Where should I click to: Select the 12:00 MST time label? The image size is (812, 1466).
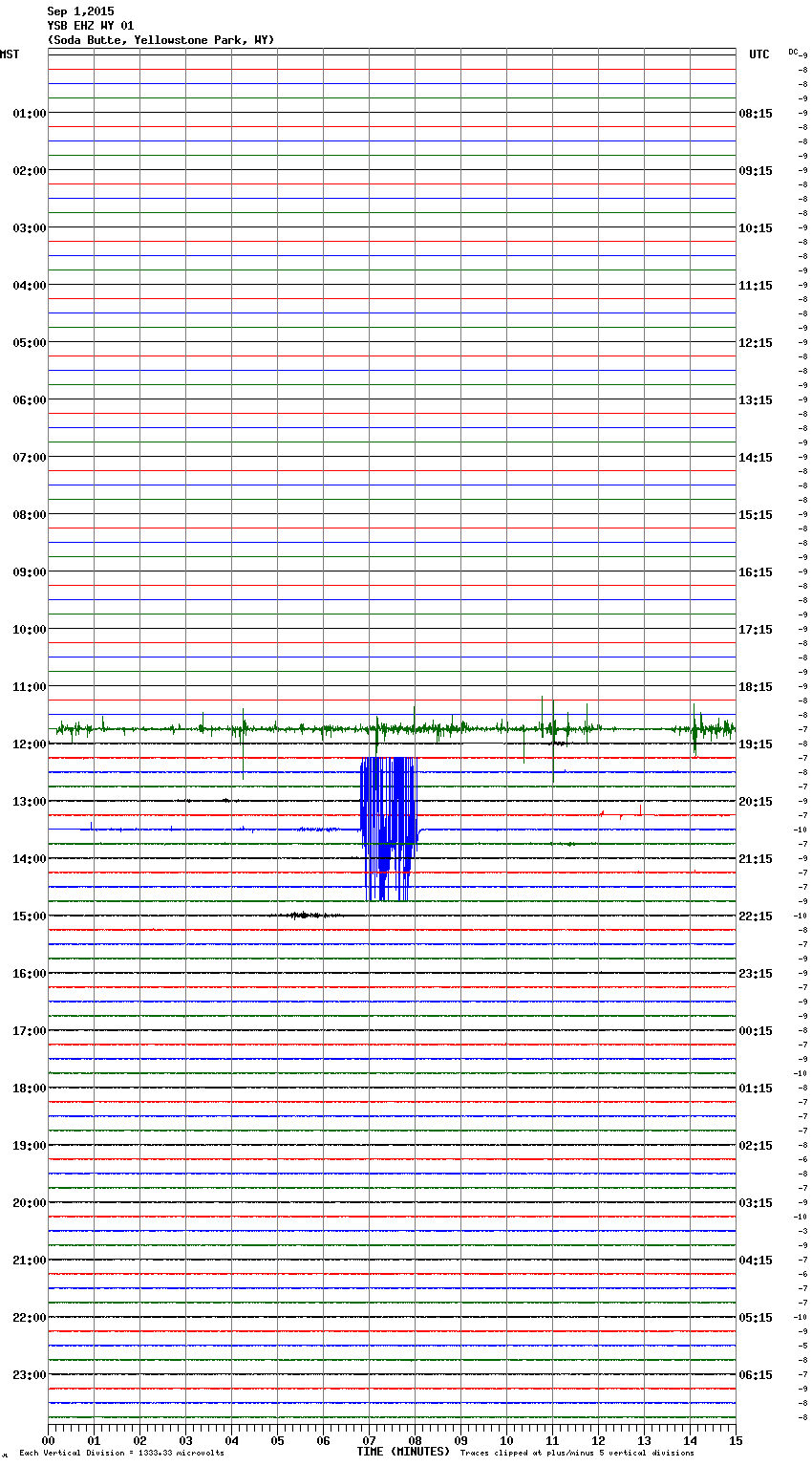[30, 744]
